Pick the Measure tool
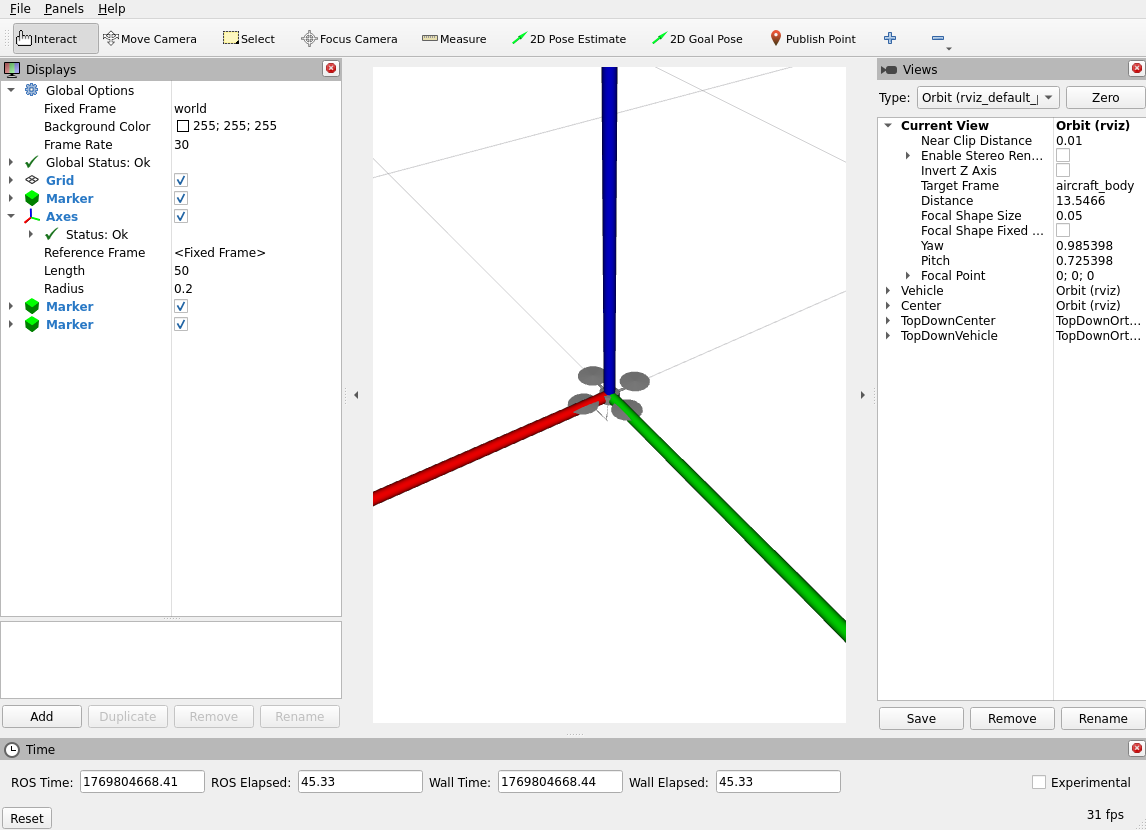This screenshot has width=1146, height=830. (x=454, y=39)
